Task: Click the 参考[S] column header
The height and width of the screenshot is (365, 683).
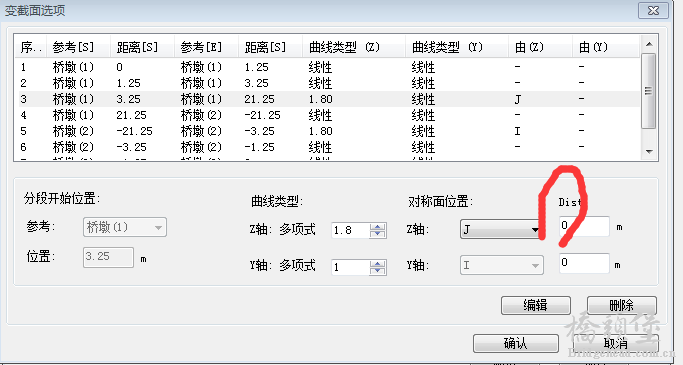Action: (x=78, y=47)
